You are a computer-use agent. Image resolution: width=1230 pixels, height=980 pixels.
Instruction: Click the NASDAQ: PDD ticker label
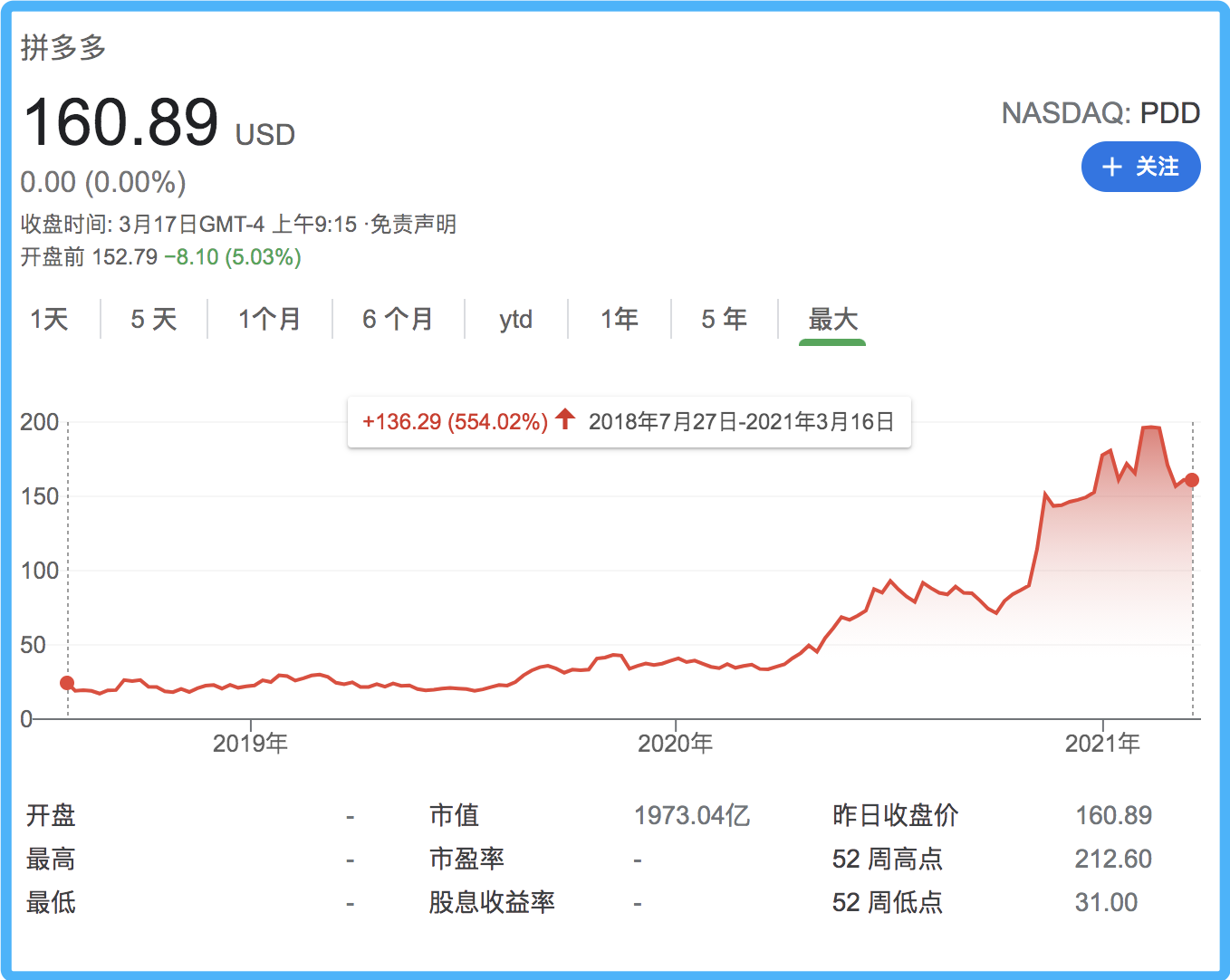[x=1100, y=112]
